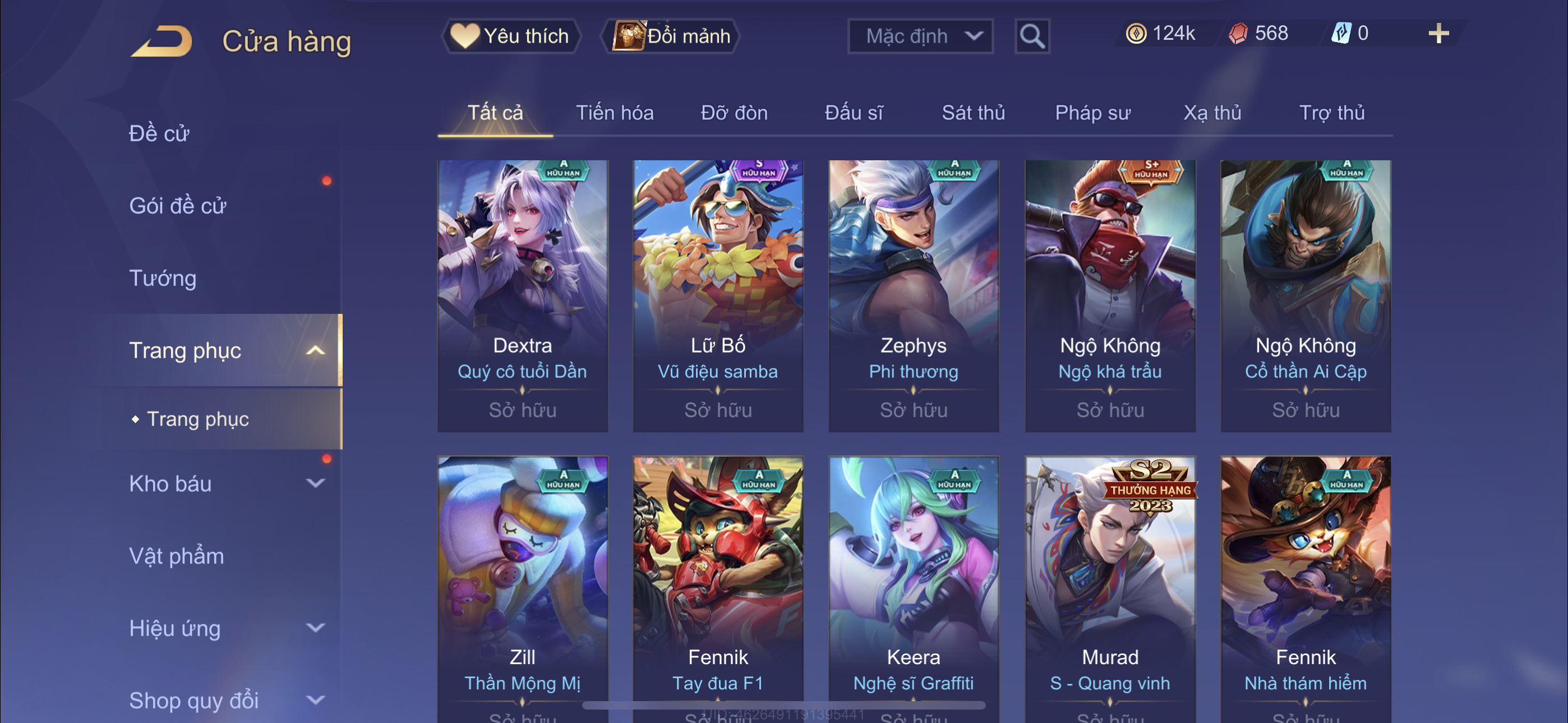Screen dimensions: 1568x723
Task: Expand the Kho báu sidebar section
Action: coord(315,484)
